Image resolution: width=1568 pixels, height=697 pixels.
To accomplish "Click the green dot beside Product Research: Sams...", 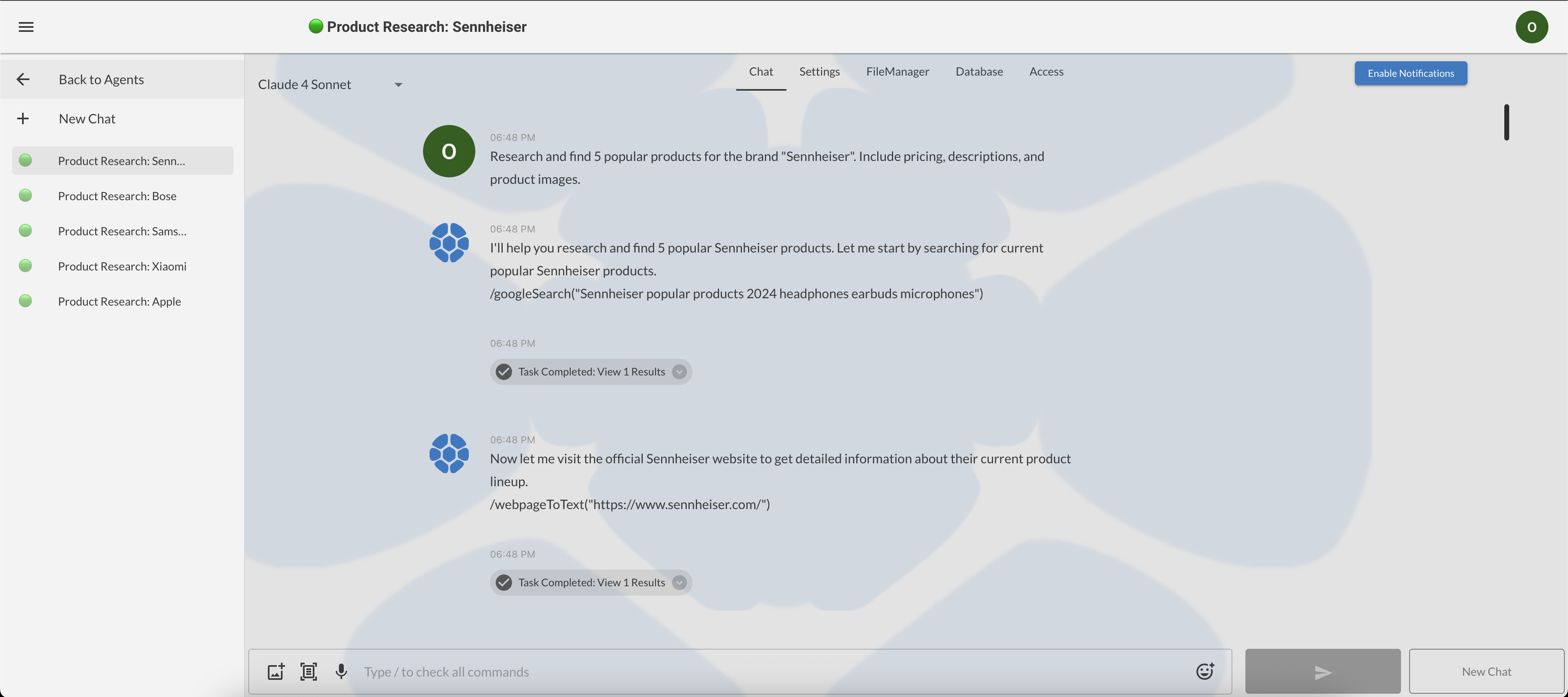I will point(25,230).
